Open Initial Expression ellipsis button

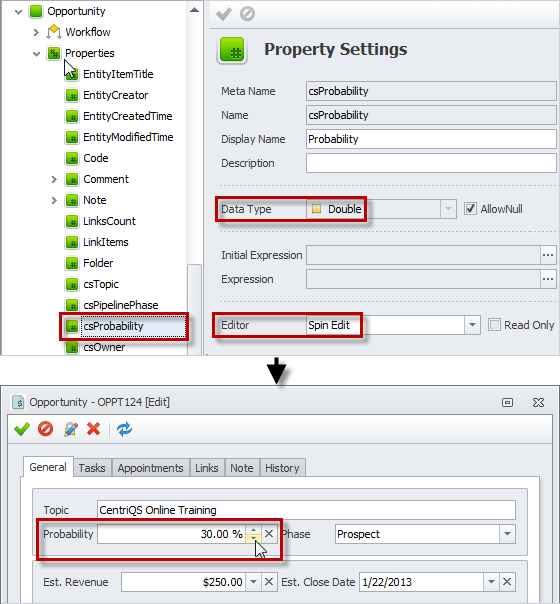click(x=548, y=255)
